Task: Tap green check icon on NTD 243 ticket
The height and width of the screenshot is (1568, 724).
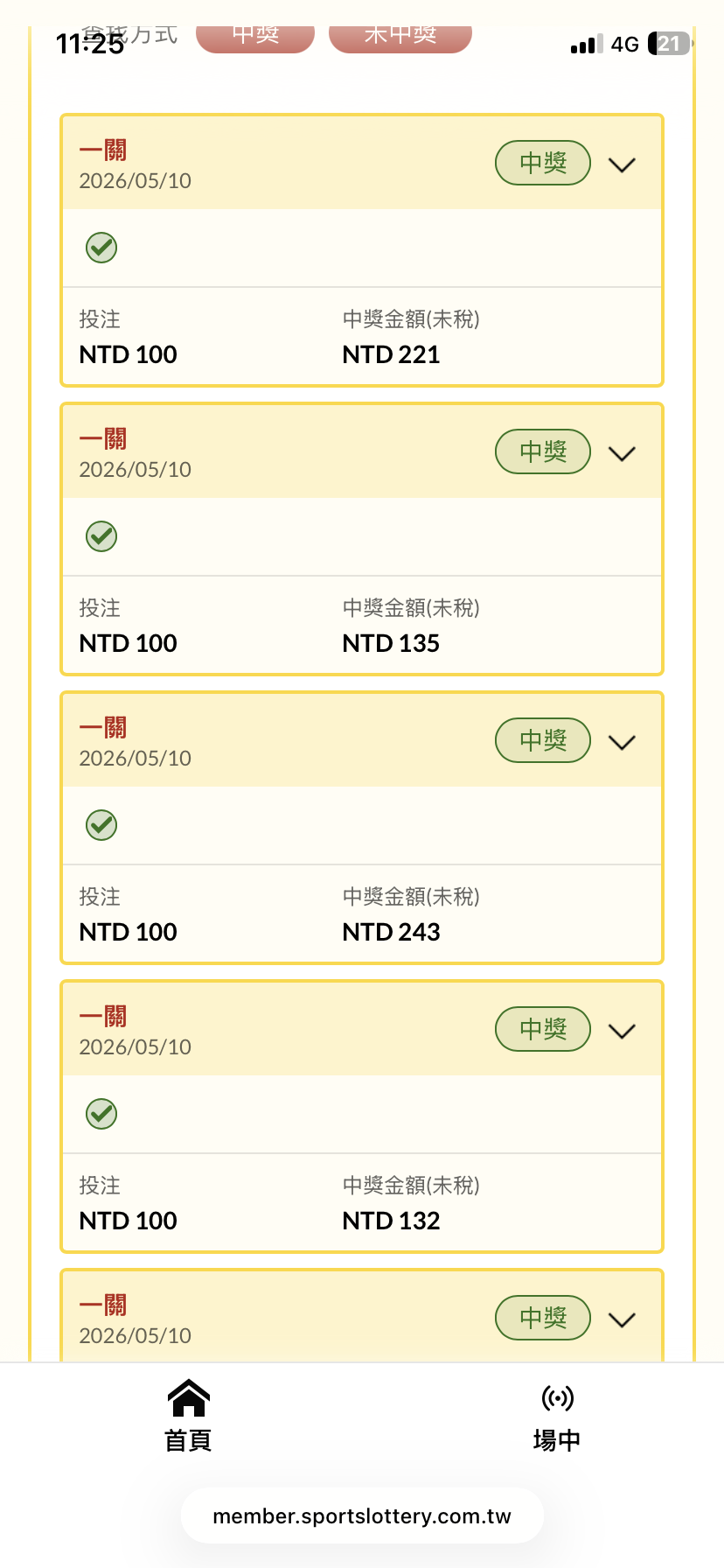Action: pyautogui.click(x=101, y=825)
